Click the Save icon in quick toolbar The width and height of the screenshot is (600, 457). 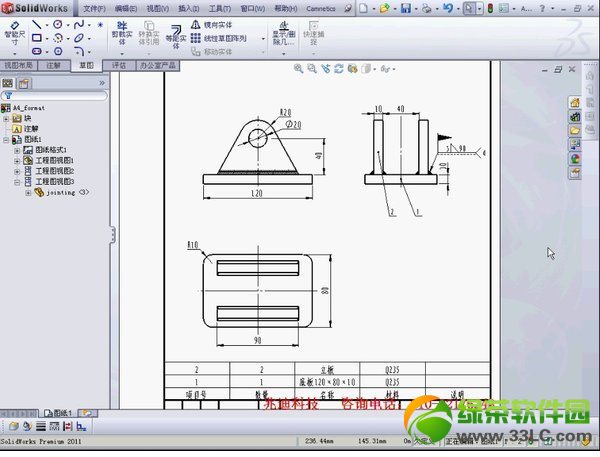pyautogui.click(x=406, y=8)
